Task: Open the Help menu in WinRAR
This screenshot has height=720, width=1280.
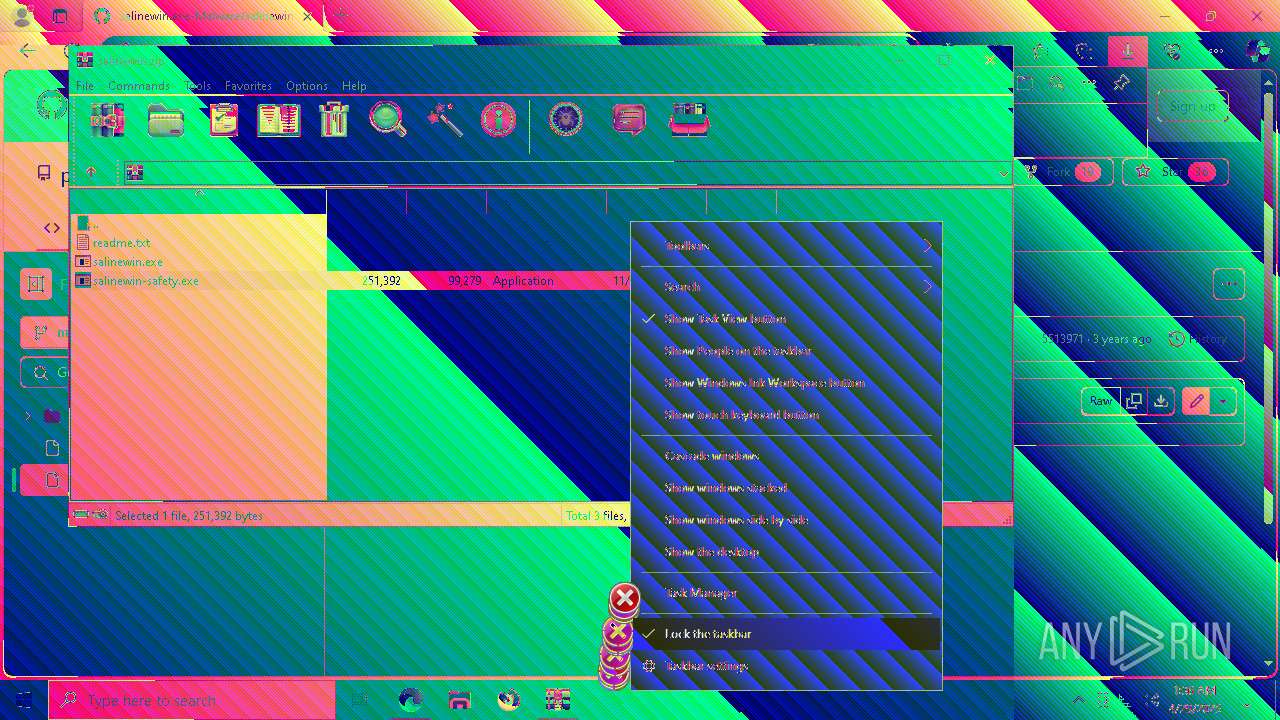Action: tap(354, 86)
